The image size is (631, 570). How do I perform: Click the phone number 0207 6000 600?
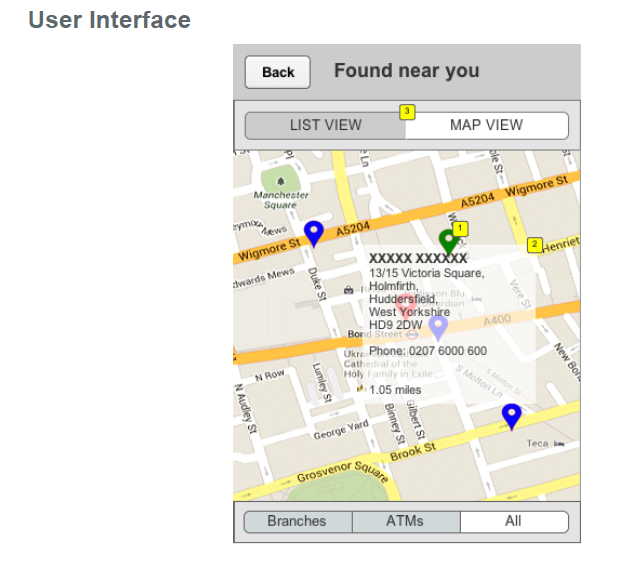click(448, 351)
